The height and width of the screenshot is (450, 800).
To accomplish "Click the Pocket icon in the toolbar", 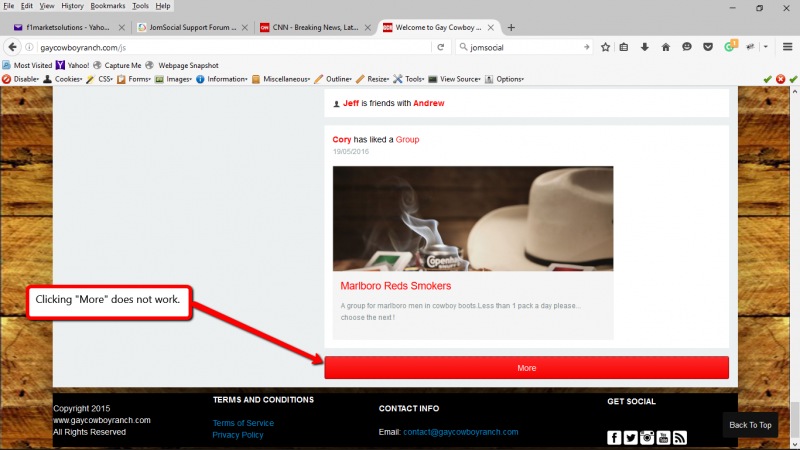I will click(708, 47).
